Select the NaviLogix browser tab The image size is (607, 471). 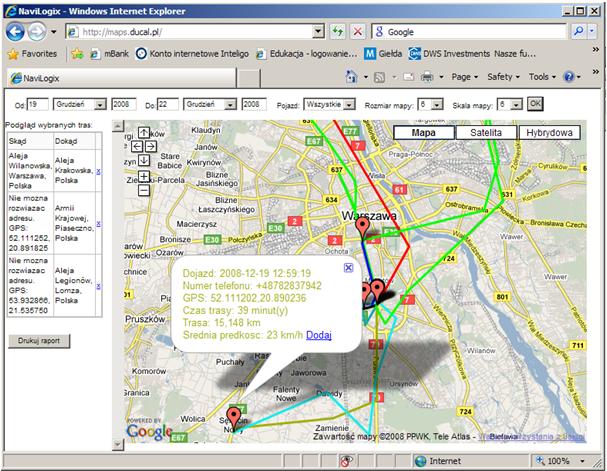[x=121, y=78]
